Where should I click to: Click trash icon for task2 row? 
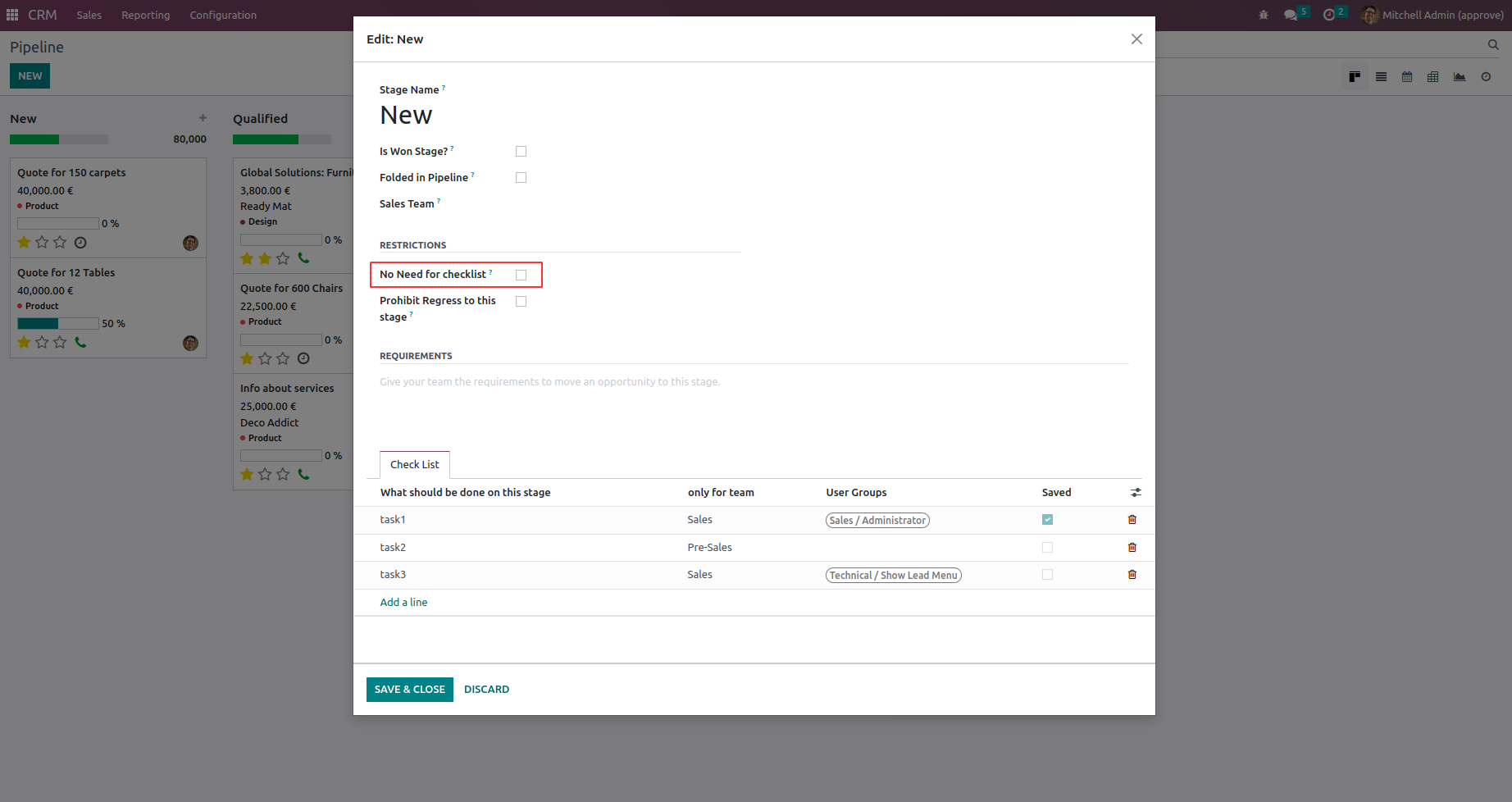[1132, 548]
